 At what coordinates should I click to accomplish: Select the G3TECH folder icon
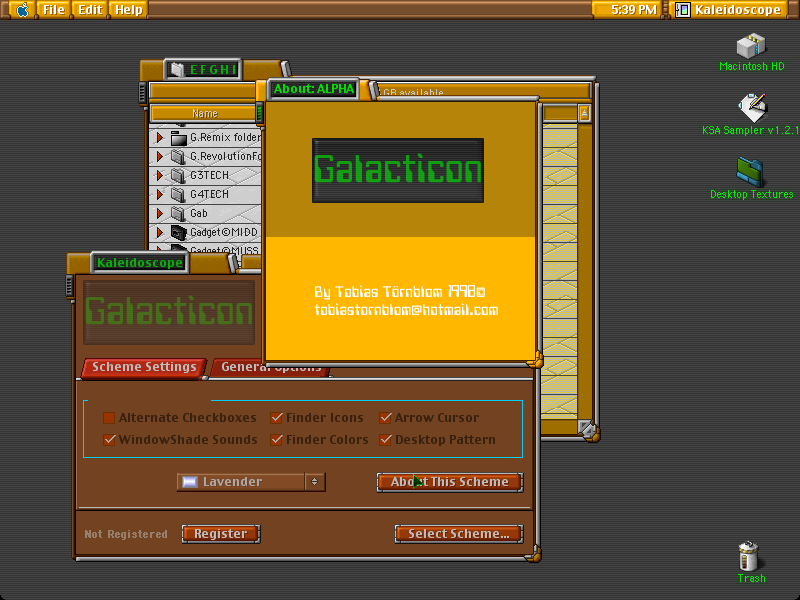pyautogui.click(x=178, y=176)
